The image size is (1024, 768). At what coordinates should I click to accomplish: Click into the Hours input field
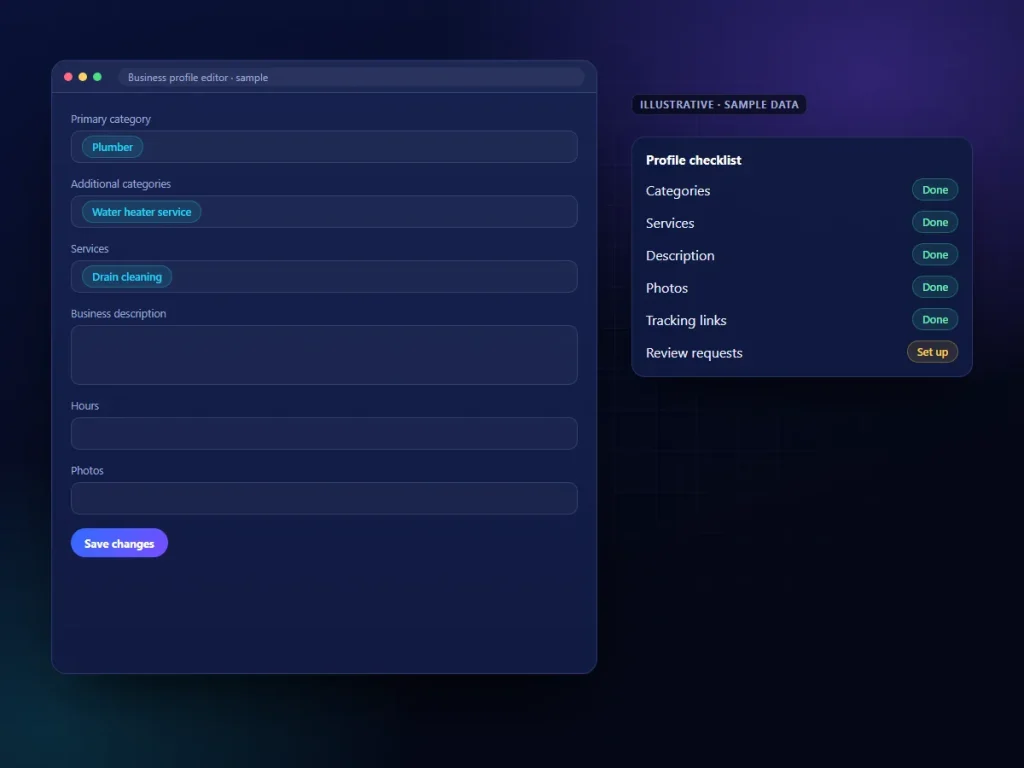tap(324, 433)
